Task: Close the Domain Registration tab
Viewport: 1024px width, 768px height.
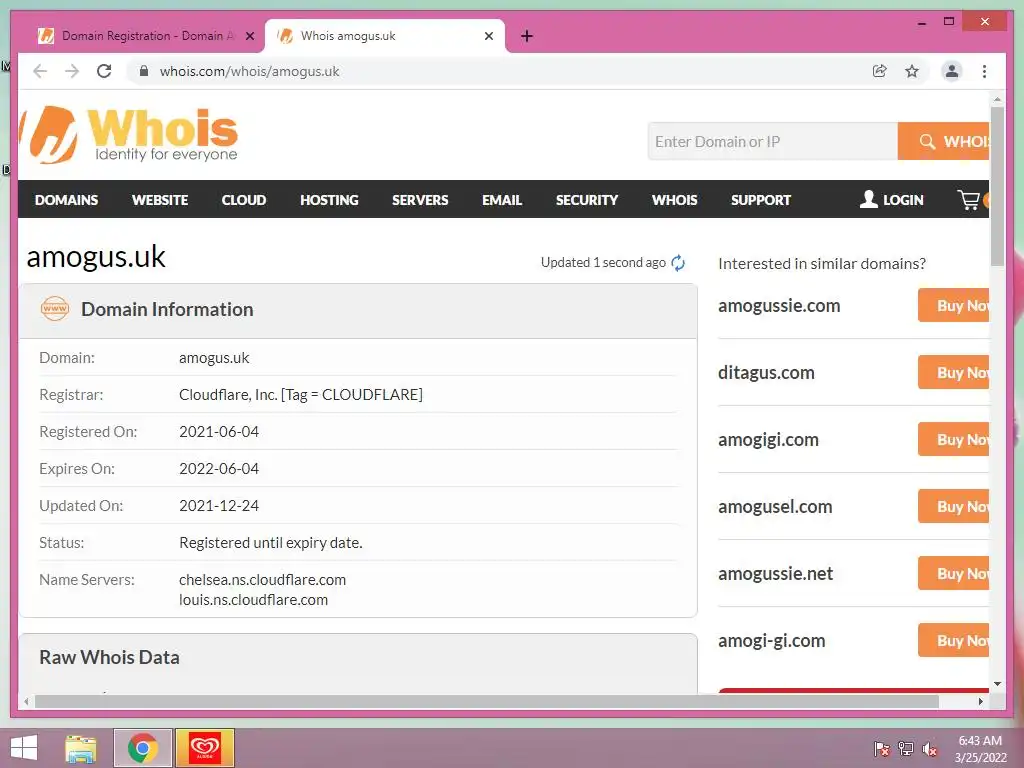Action: [x=249, y=36]
